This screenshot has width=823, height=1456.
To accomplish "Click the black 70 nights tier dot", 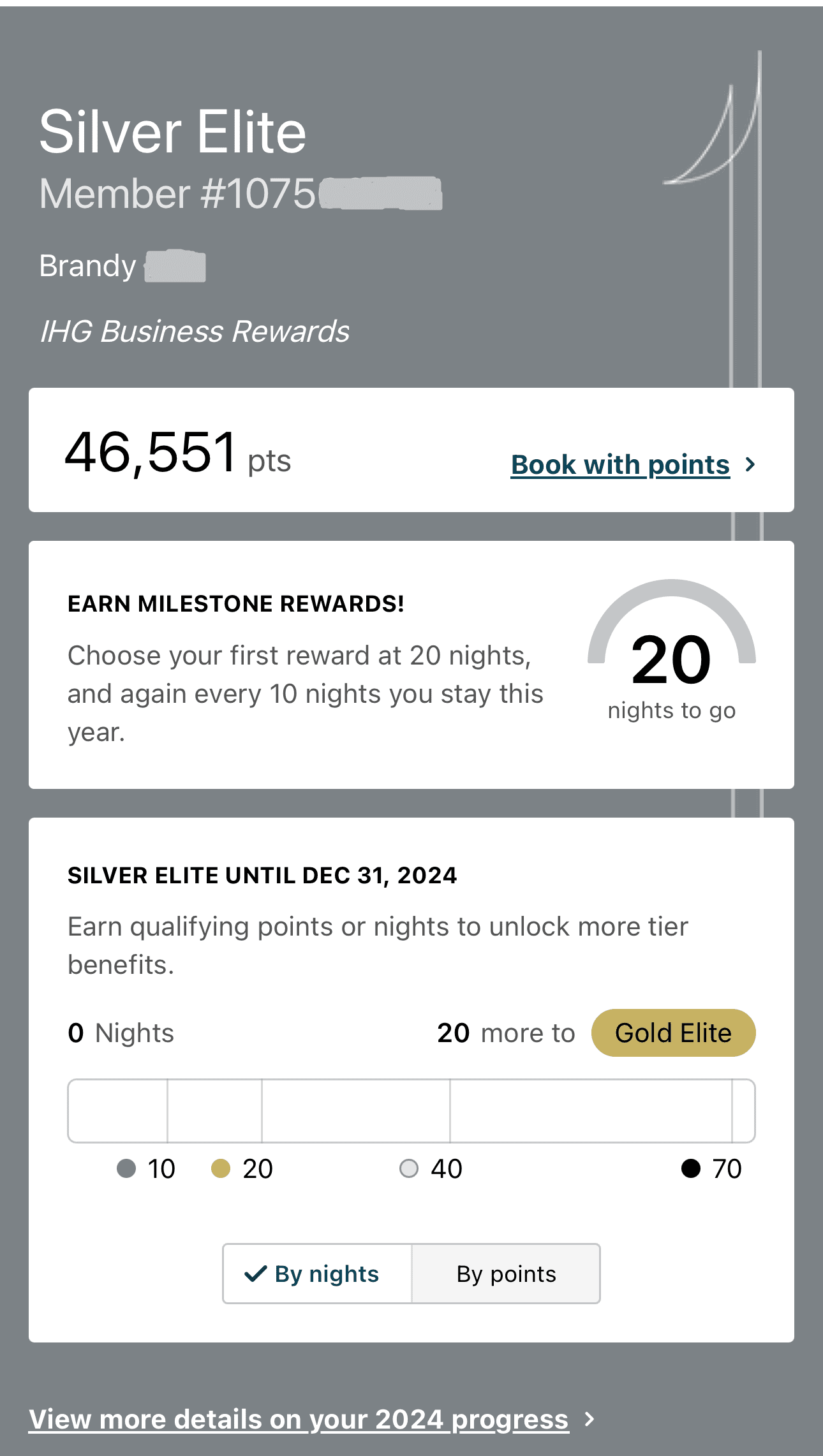I will (x=691, y=1168).
